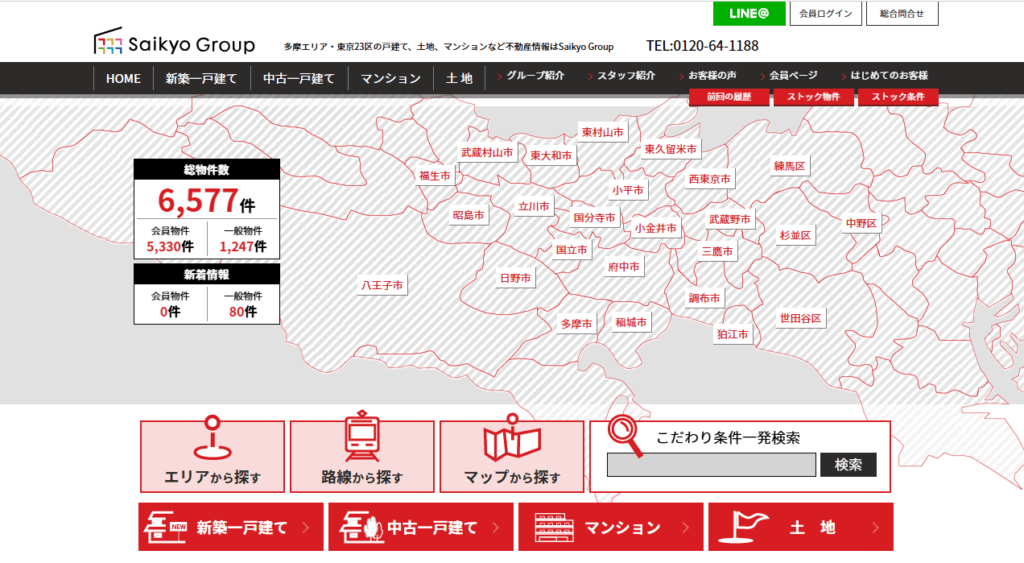Open the マンション red banner arrow
1024x563 pixels.
[686, 527]
